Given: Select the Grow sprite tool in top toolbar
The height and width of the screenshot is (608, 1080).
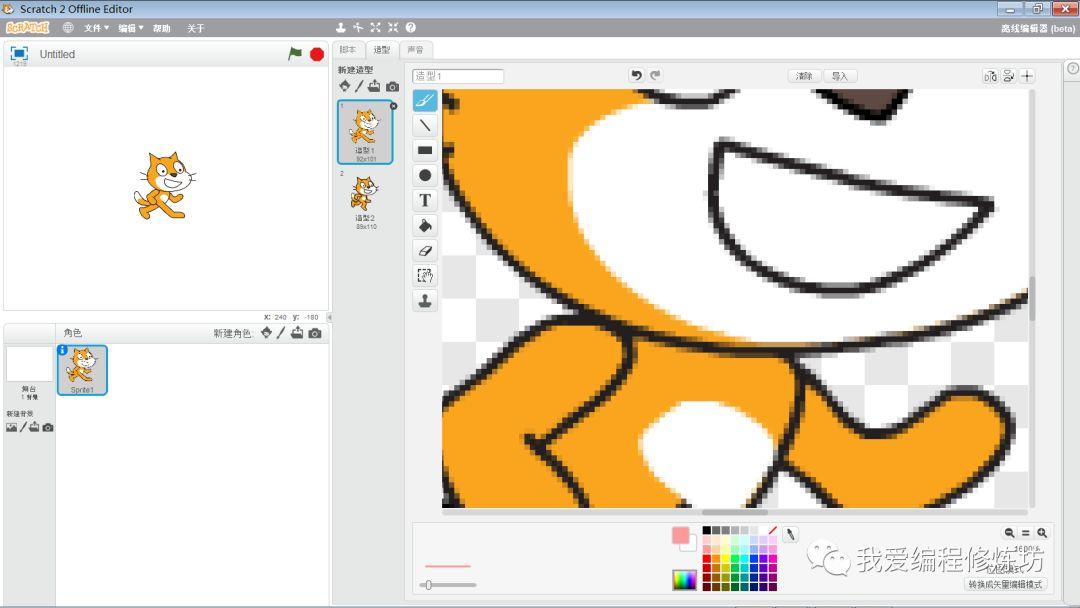Looking at the screenshot, I should pos(375,28).
